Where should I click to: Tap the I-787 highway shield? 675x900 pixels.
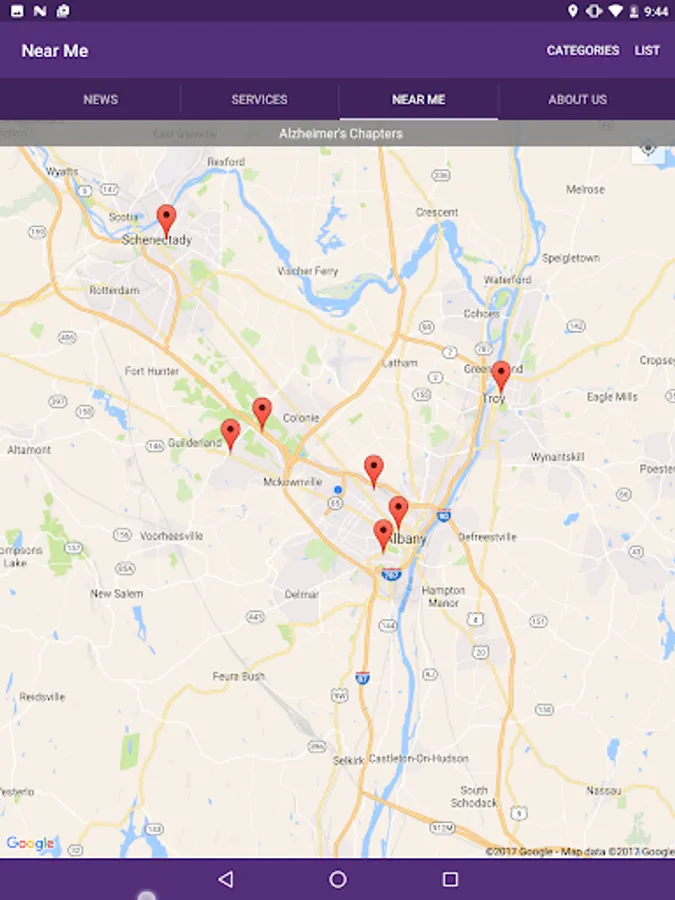point(391,574)
